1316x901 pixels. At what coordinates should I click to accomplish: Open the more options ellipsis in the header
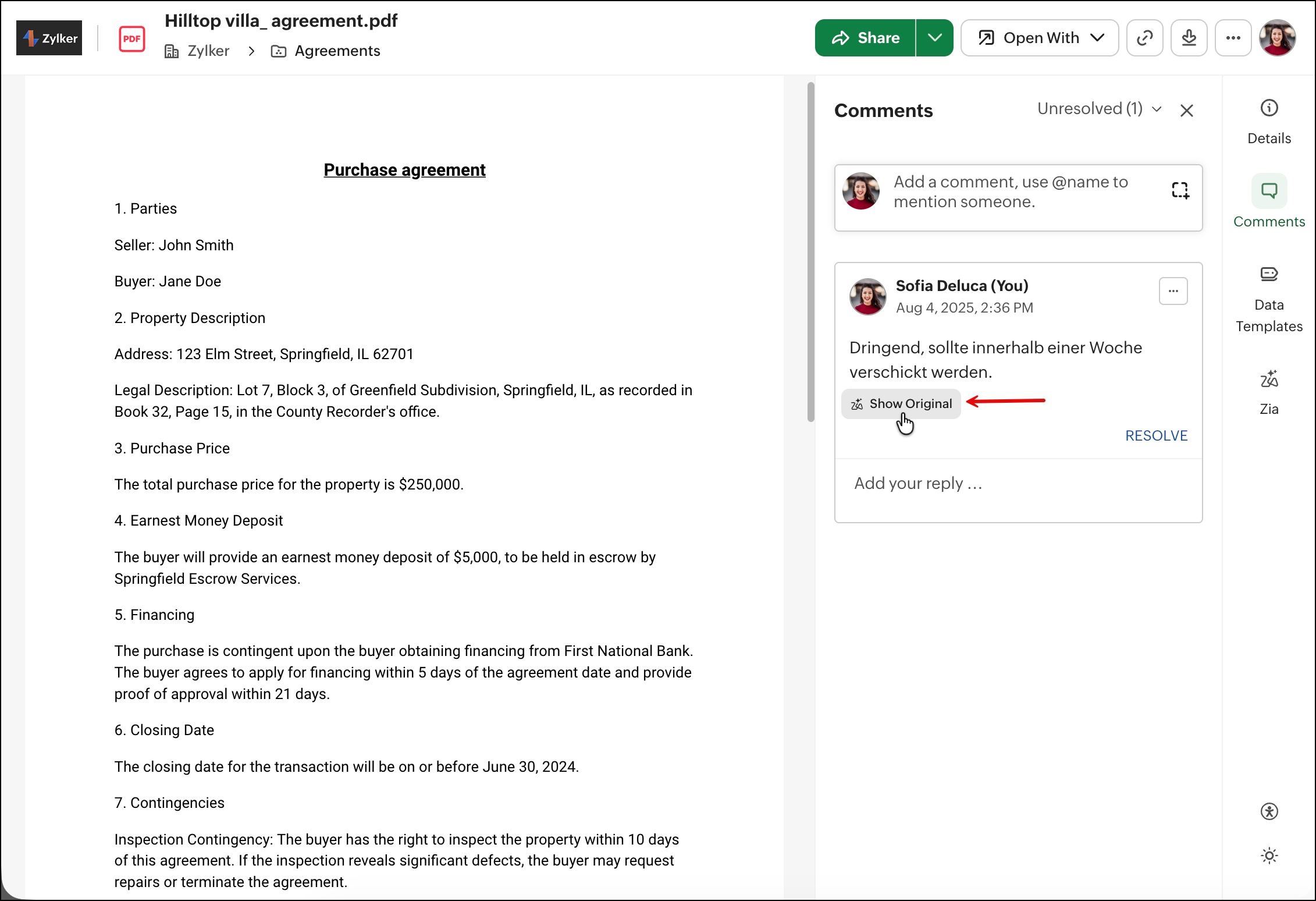[x=1233, y=38]
